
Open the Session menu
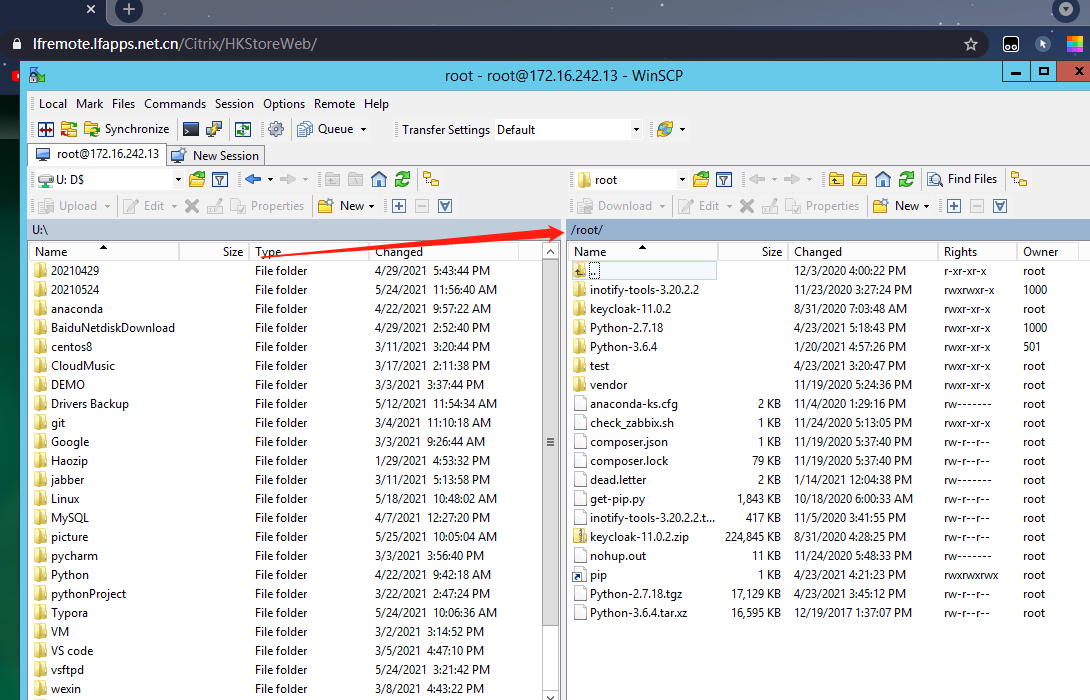pyautogui.click(x=234, y=104)
